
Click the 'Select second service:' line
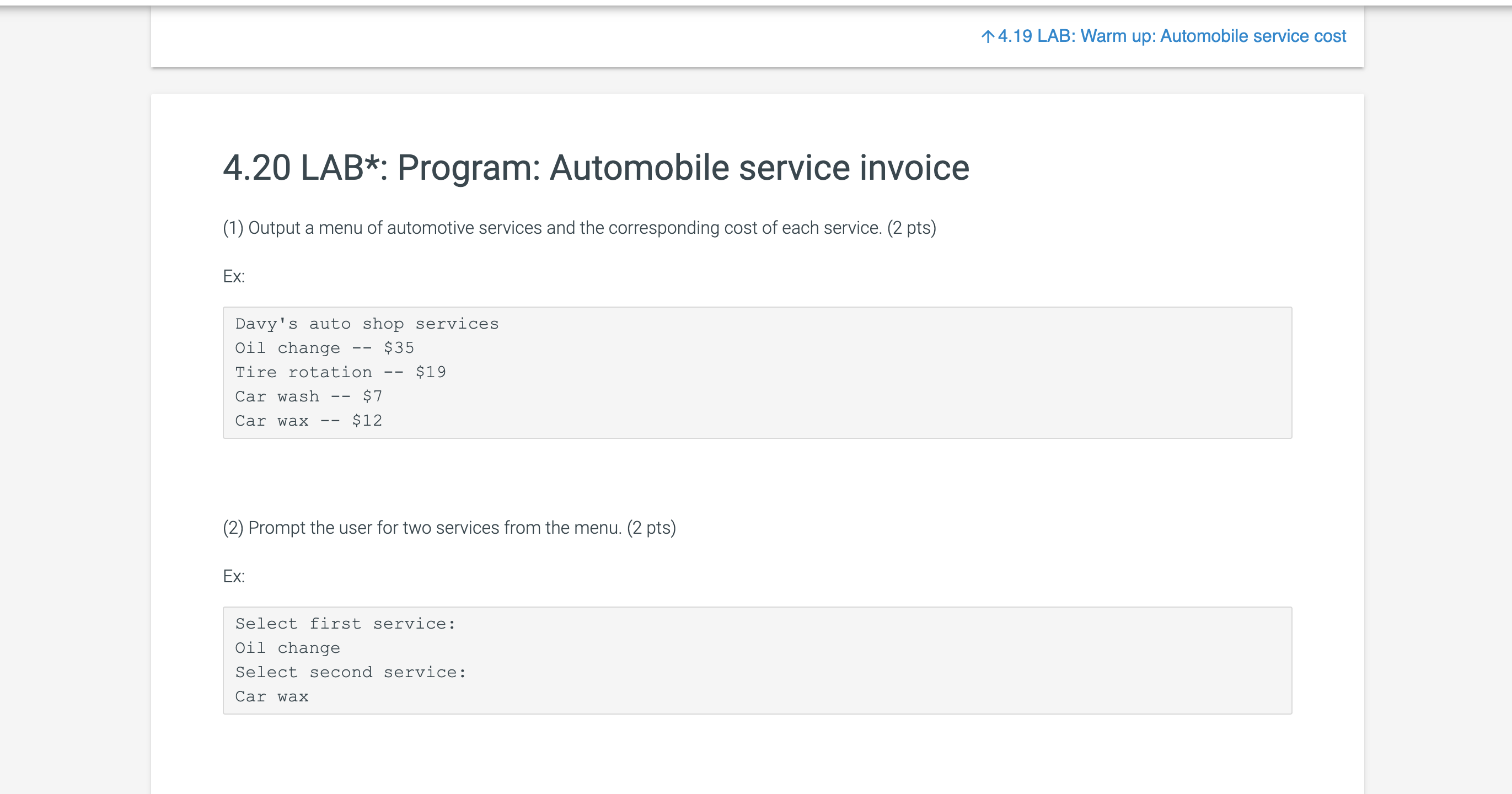351,673
